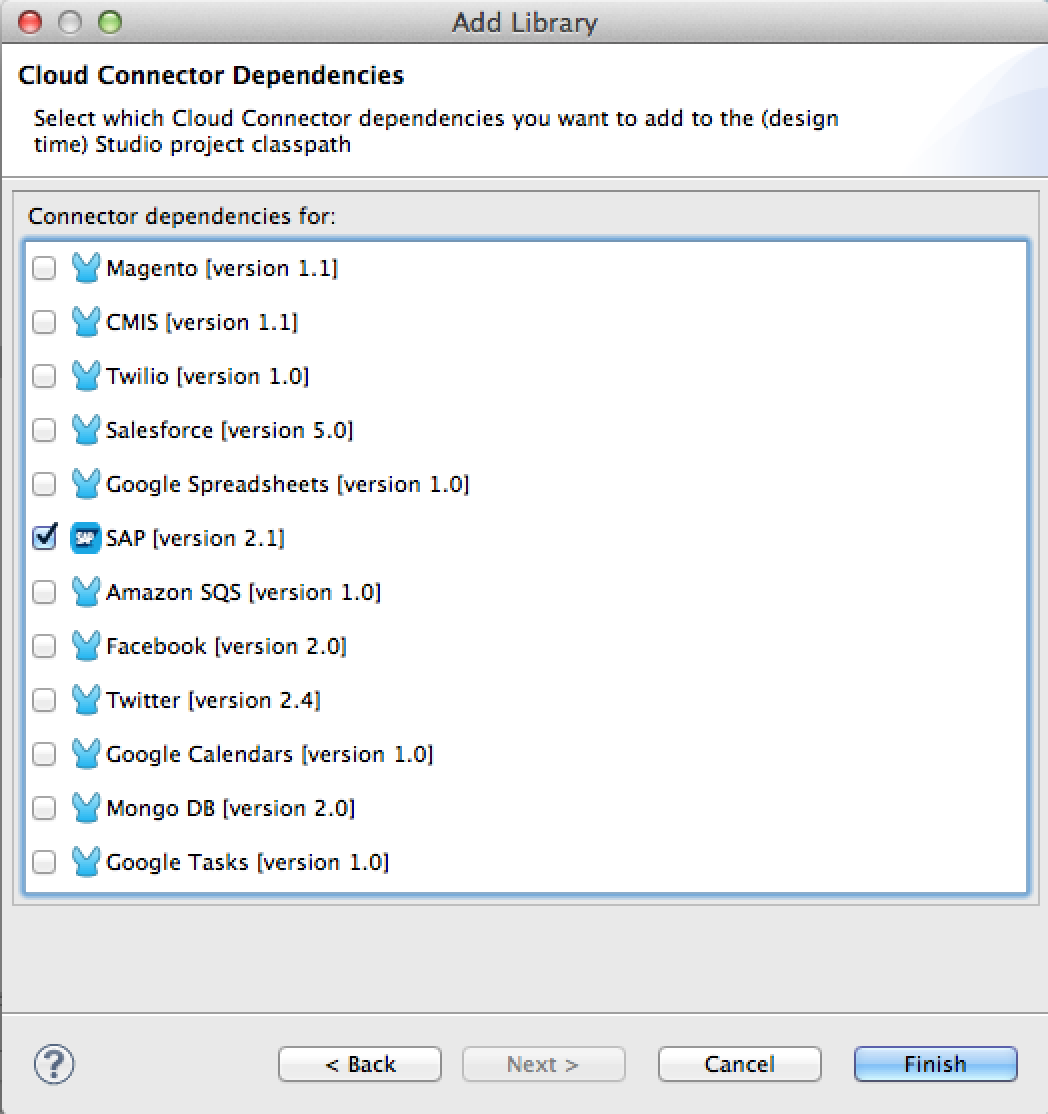This screenshot has height=1114, width=1048.
Task: Click the Facebook connector icon
Action: click(86, 646)
